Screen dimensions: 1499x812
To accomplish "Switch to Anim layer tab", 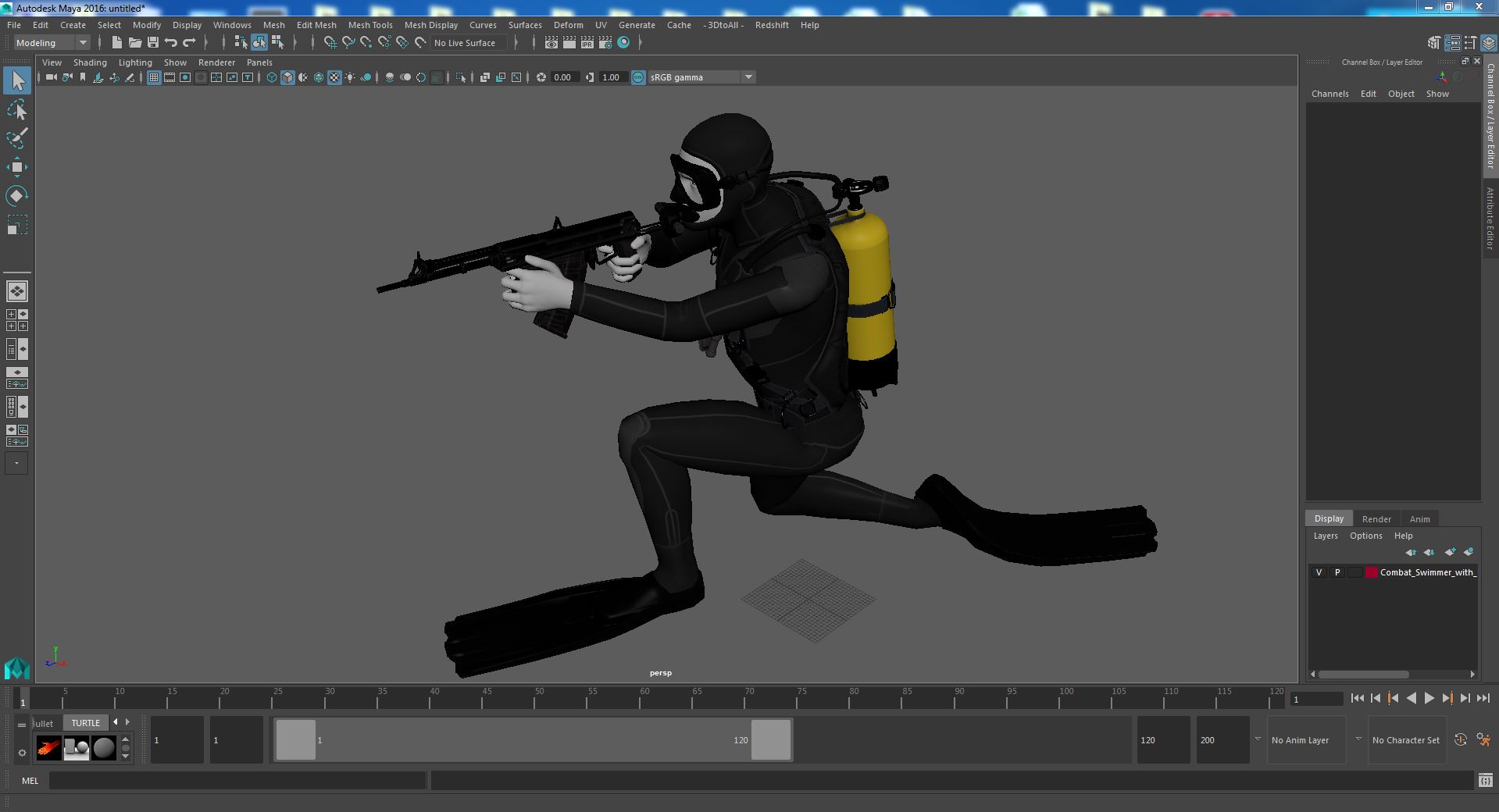I will pos(1419,519).
